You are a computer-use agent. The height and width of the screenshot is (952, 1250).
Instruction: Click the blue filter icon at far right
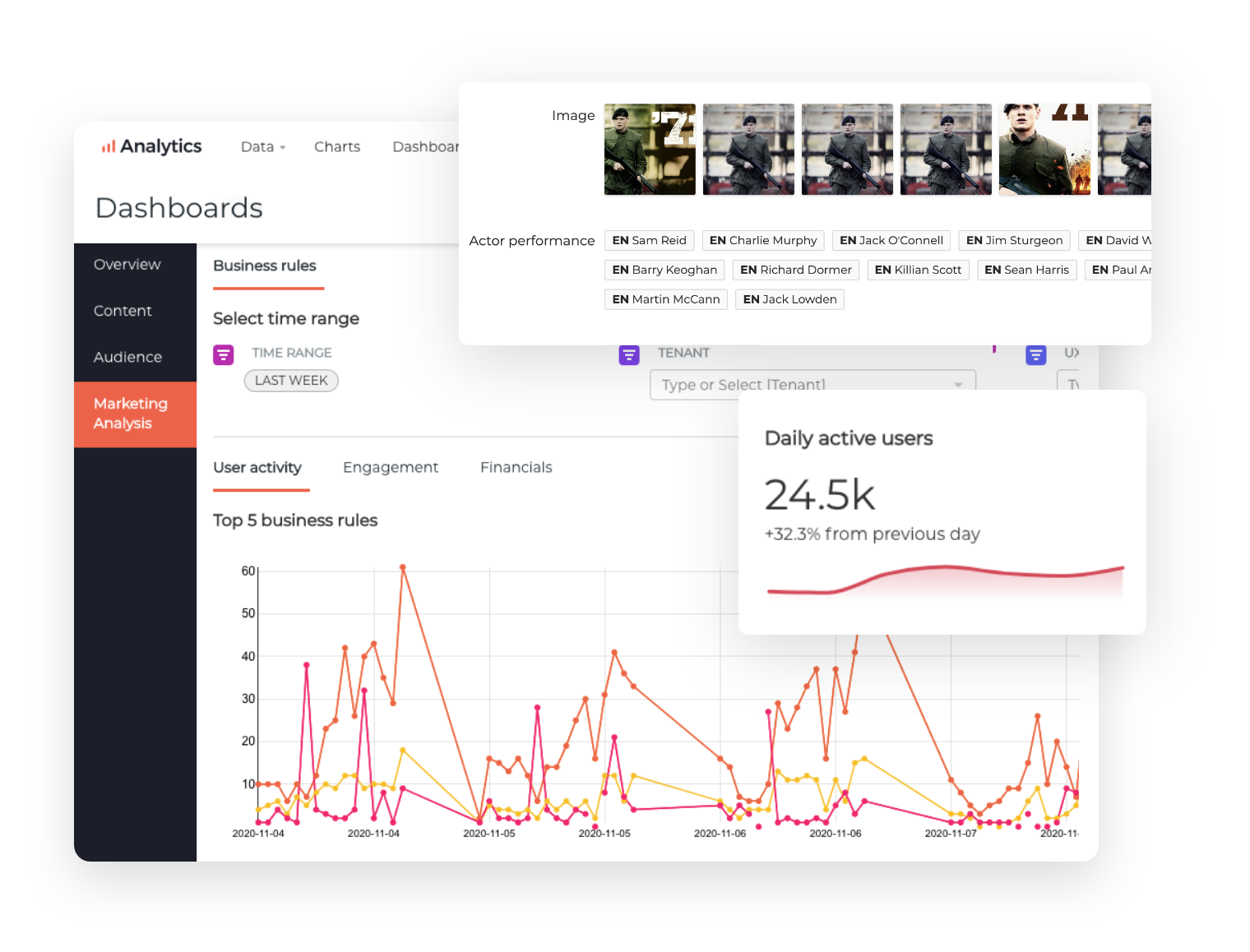click(x=1035, y=354)
